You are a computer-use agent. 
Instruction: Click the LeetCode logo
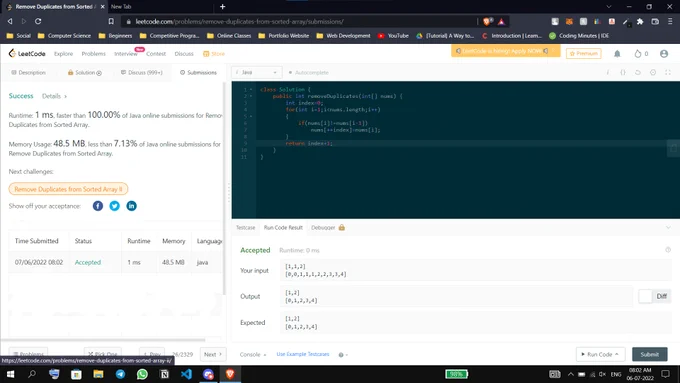[26, 53]
